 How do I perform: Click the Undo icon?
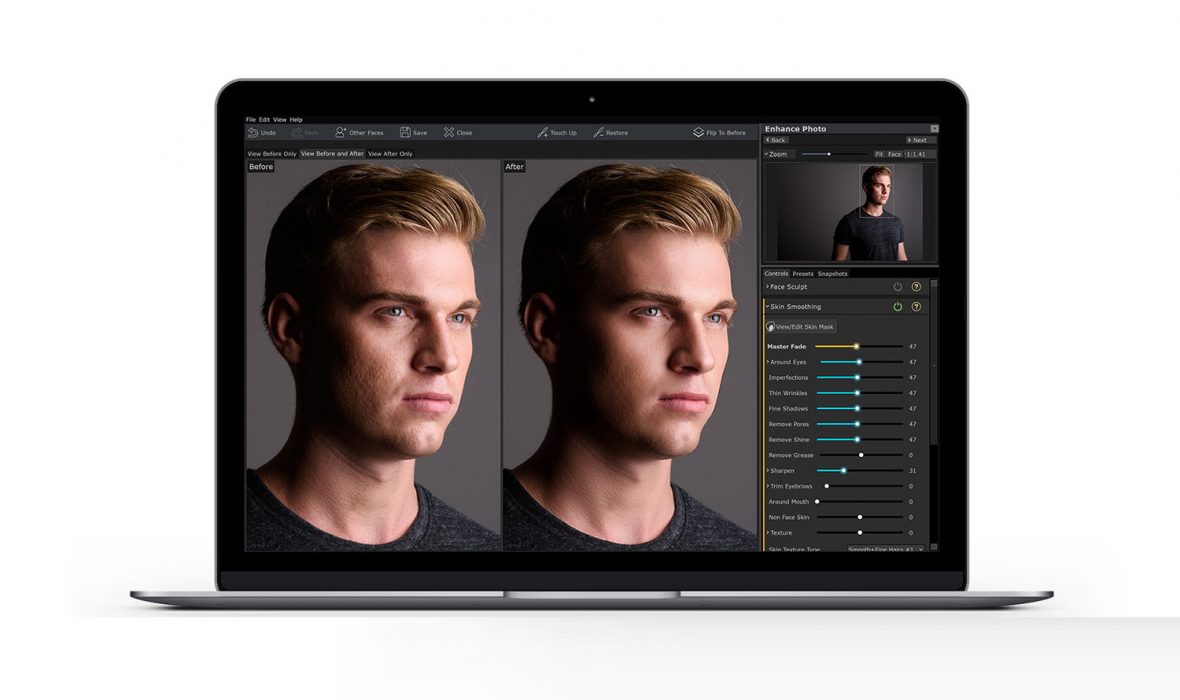253,131
